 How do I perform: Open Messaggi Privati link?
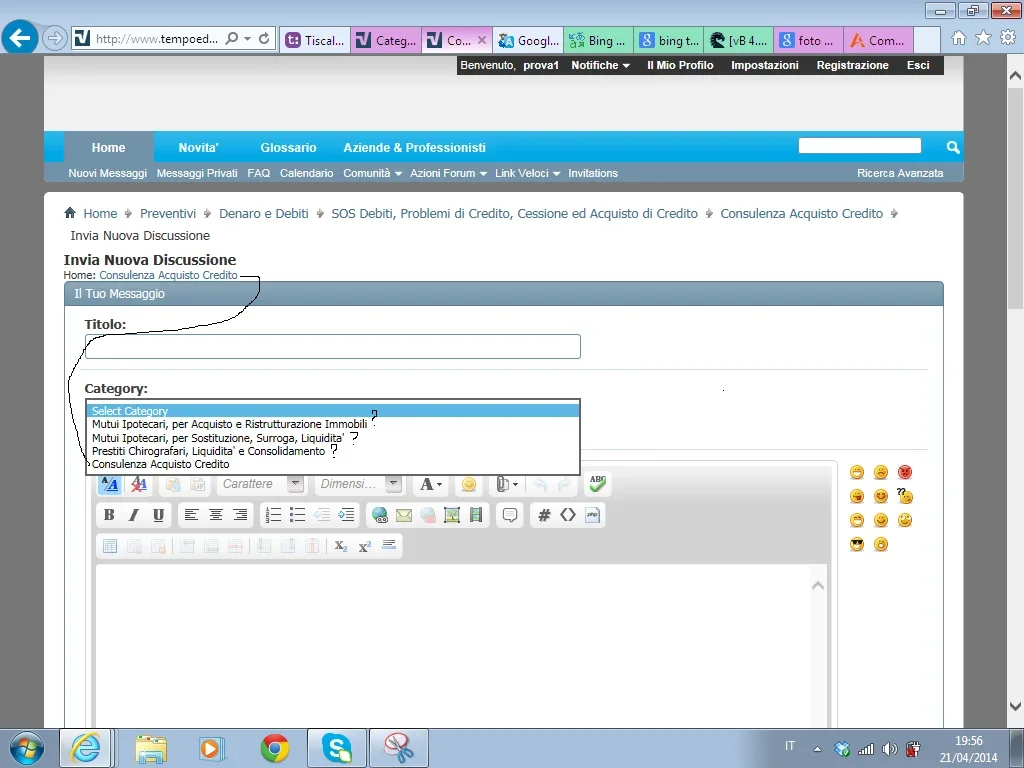[x=197, y=173]
